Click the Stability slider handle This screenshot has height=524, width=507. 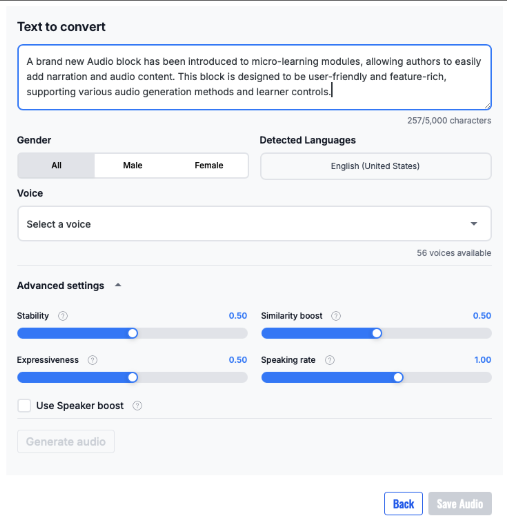coord(133,333)
